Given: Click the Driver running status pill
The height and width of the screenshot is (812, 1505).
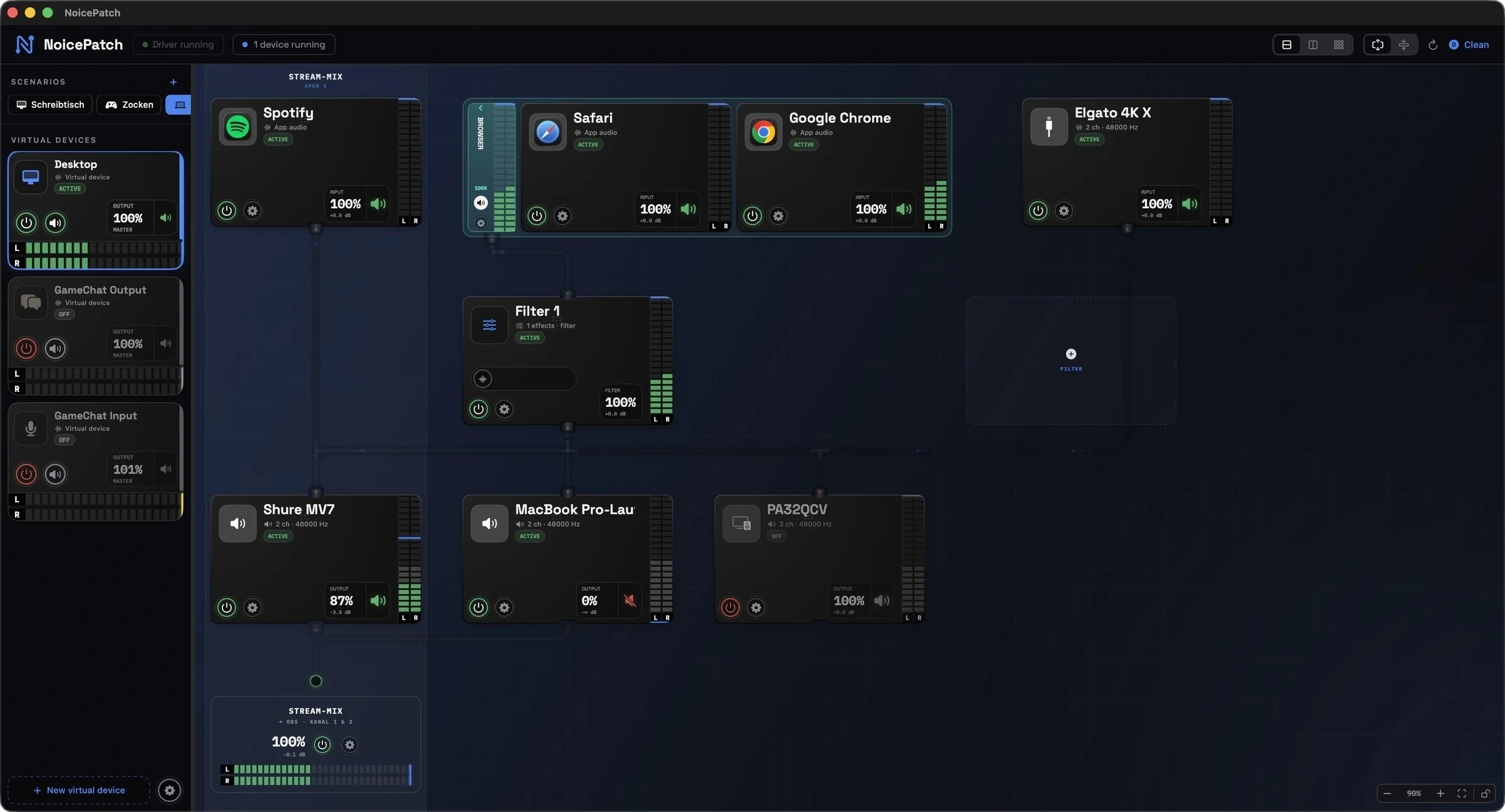Looking at the screenshot, I should [x=178, y=45].
